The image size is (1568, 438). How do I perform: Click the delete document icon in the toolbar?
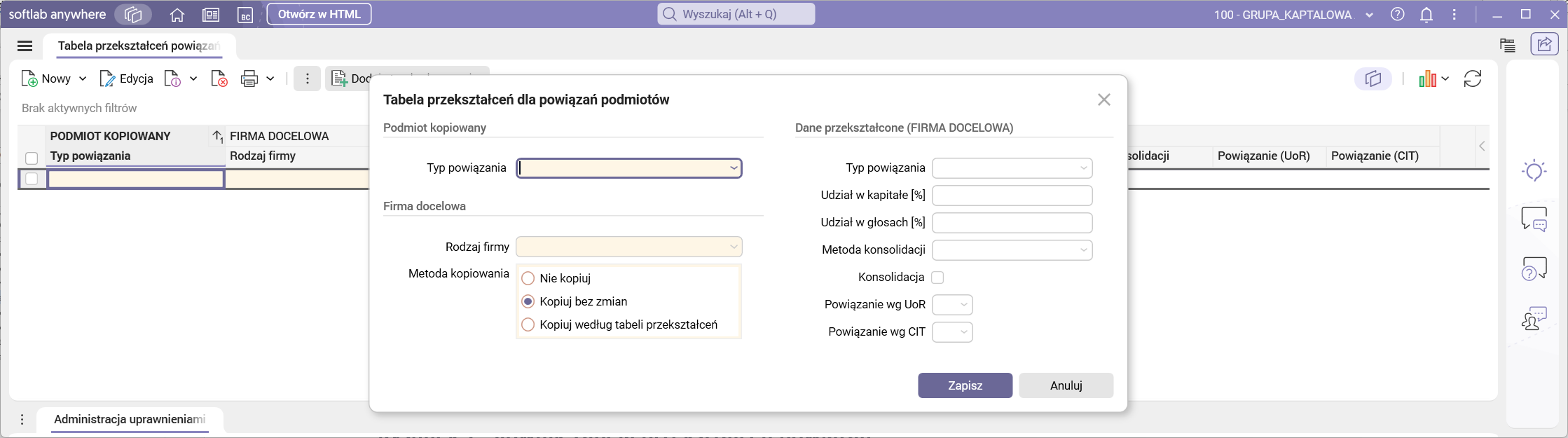(219, 78)
